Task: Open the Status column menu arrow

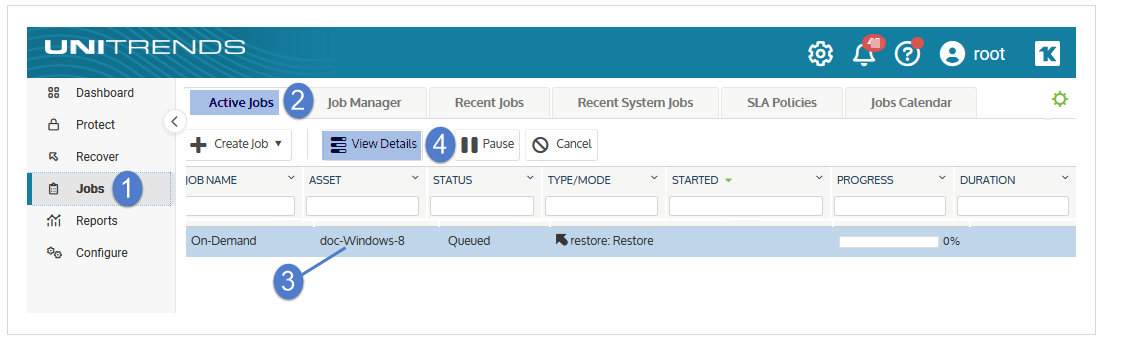Action: click(530, 178)
